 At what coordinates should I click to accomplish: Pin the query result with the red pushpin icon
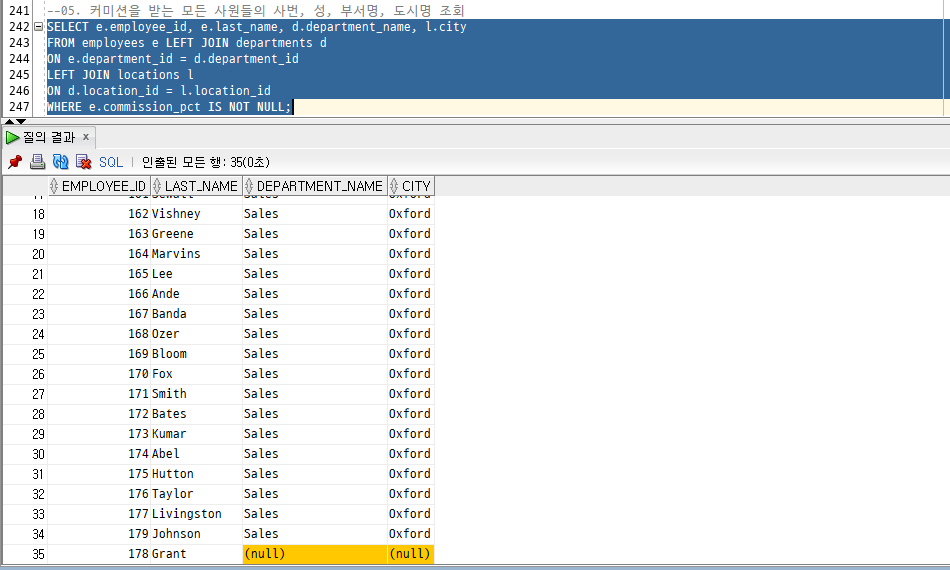tap(15, 162)
